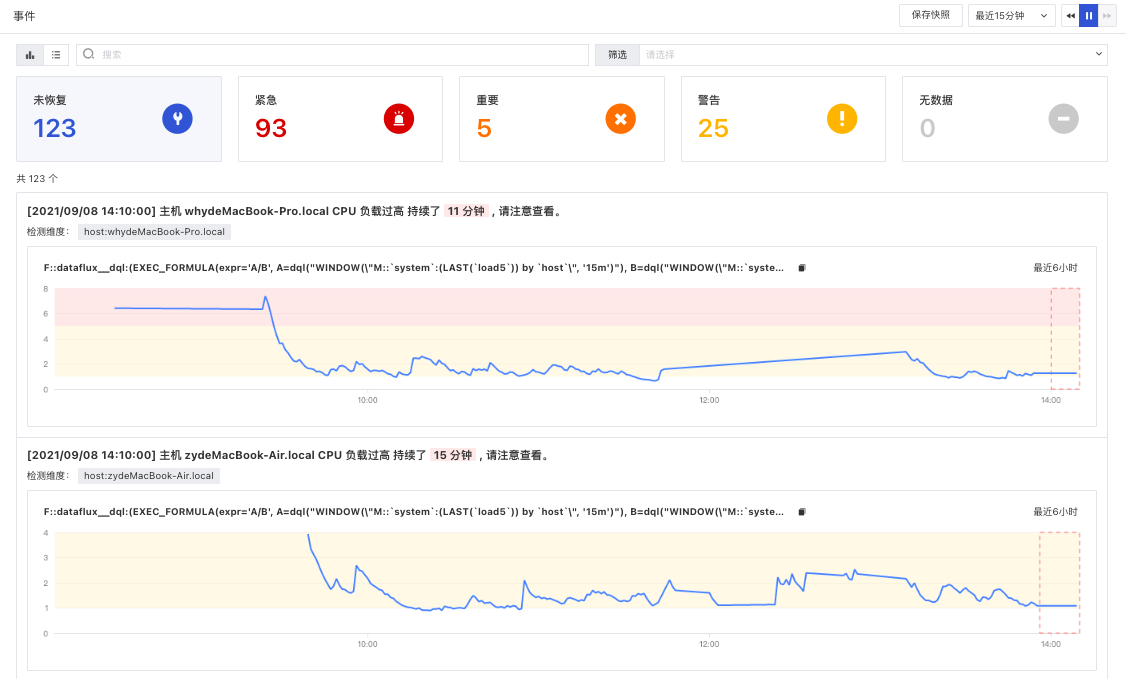Image resolution: width=1126 pixels, height=679 pixels.
Task: Click the forward time button
Action: pyautogui.click(x=1107, y=15)
